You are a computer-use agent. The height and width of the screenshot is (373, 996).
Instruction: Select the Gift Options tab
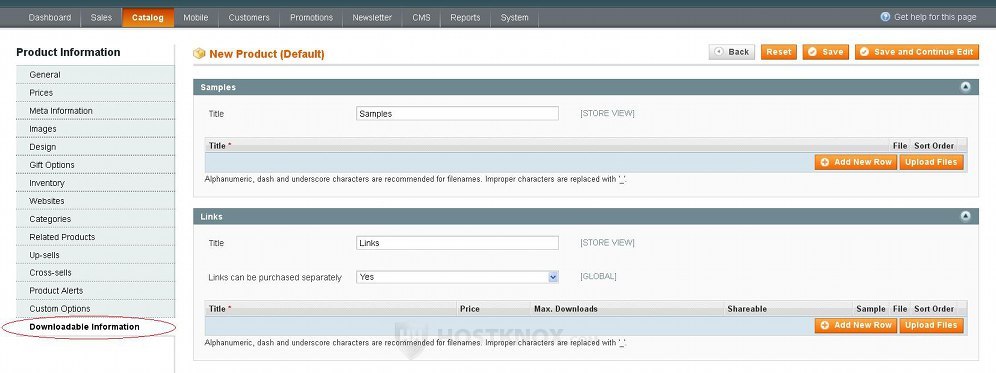95,165
